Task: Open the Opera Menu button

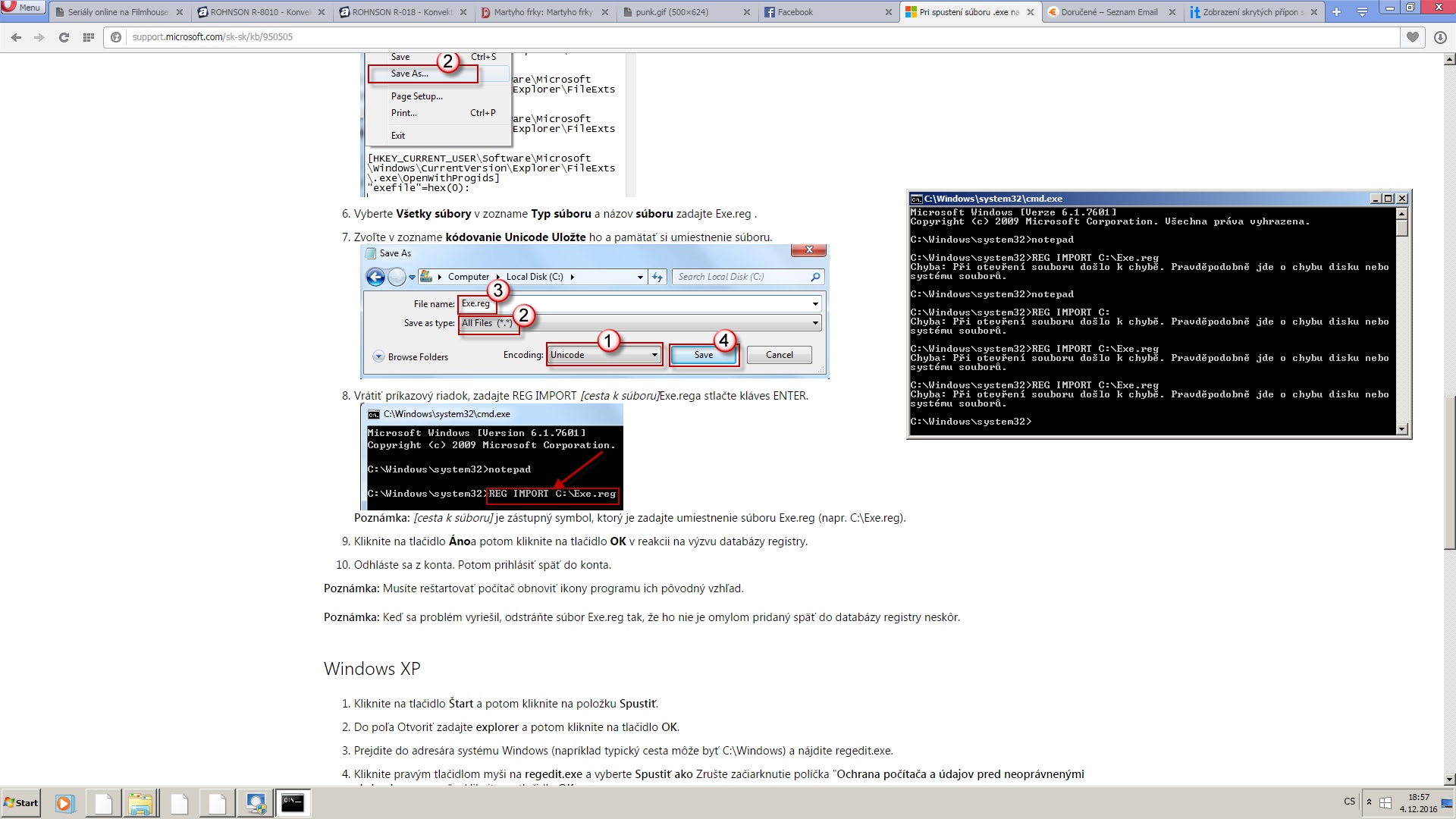Action: point(23,8)
